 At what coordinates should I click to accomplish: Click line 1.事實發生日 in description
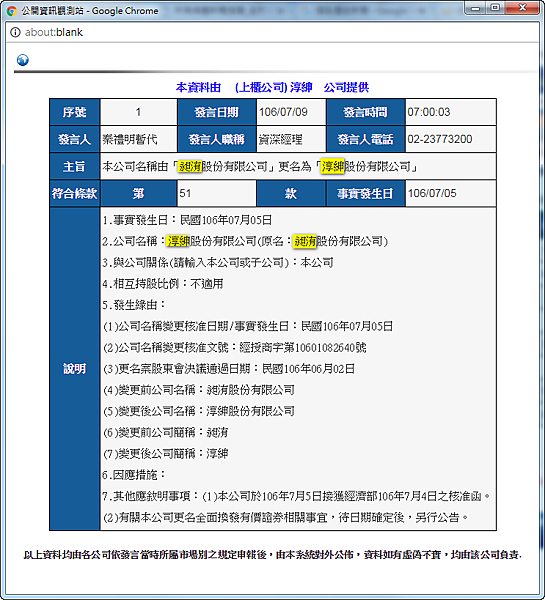187,220
